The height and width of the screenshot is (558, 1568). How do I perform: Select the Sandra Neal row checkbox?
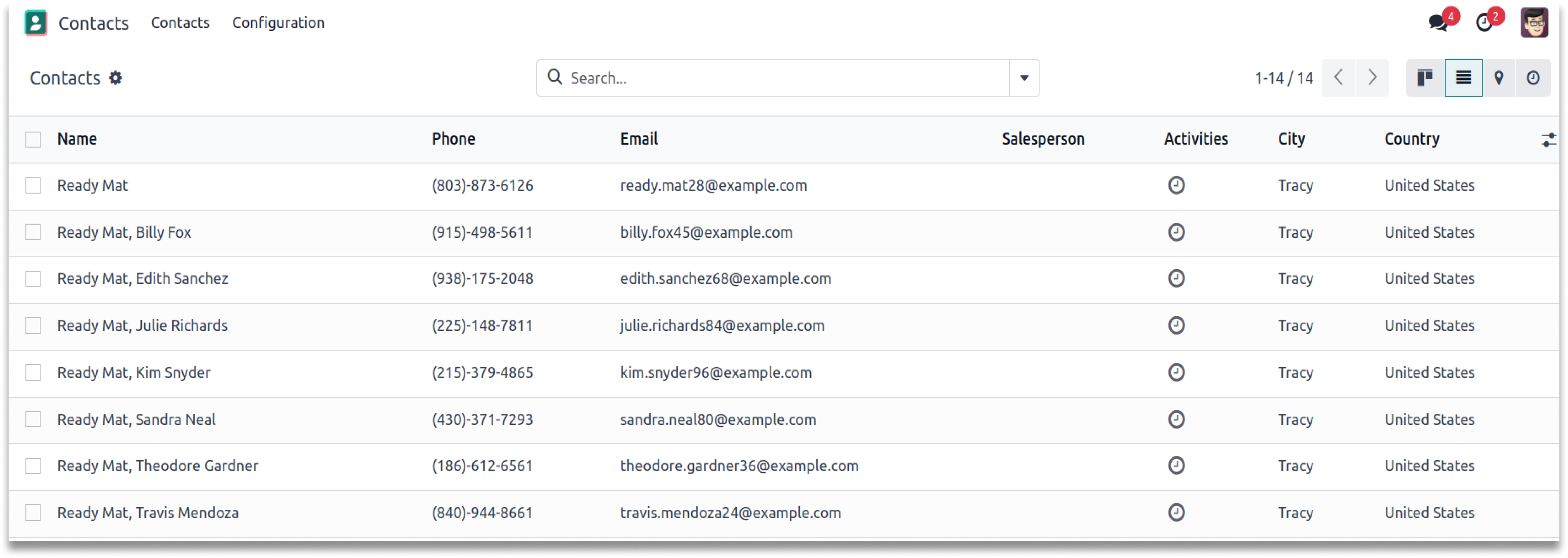(33, 419)
